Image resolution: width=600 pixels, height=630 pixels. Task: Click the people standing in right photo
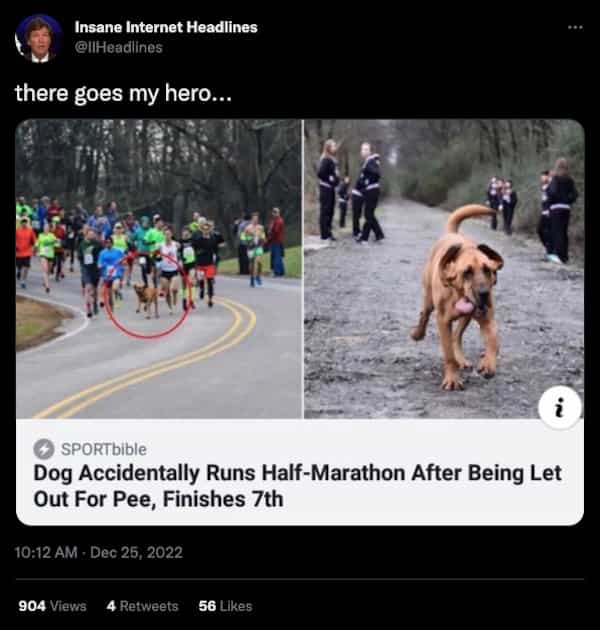pyautogui.click(x=350, y=191)
